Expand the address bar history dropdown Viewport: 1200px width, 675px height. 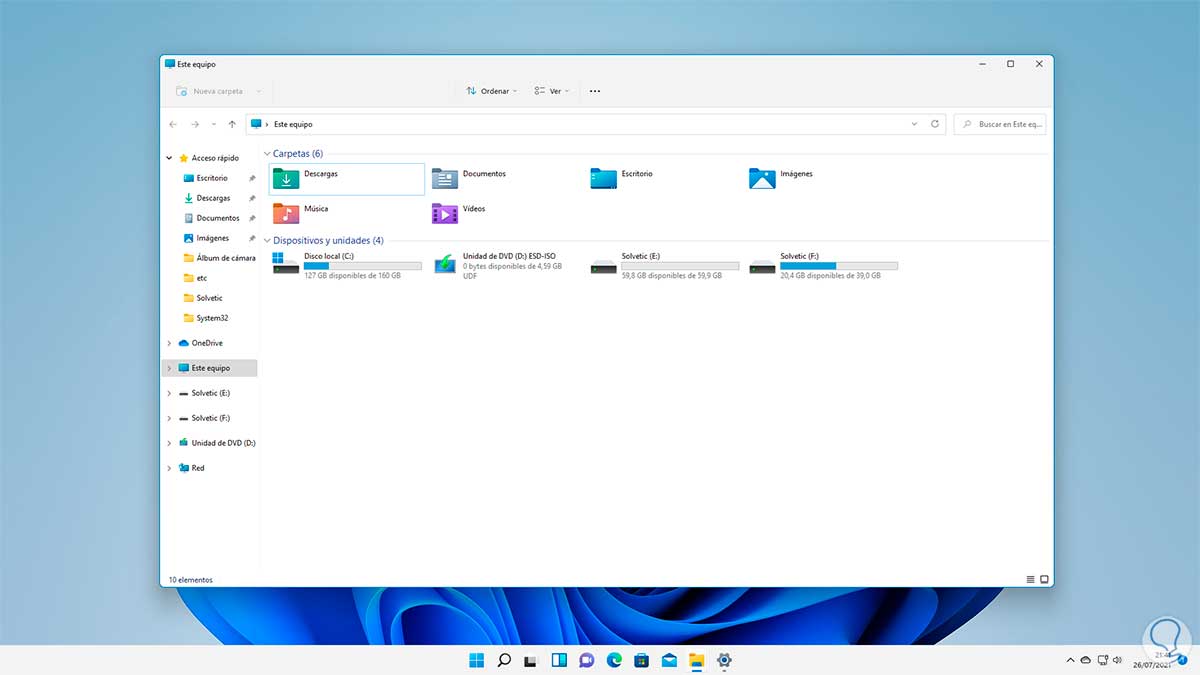click(914, 124)
